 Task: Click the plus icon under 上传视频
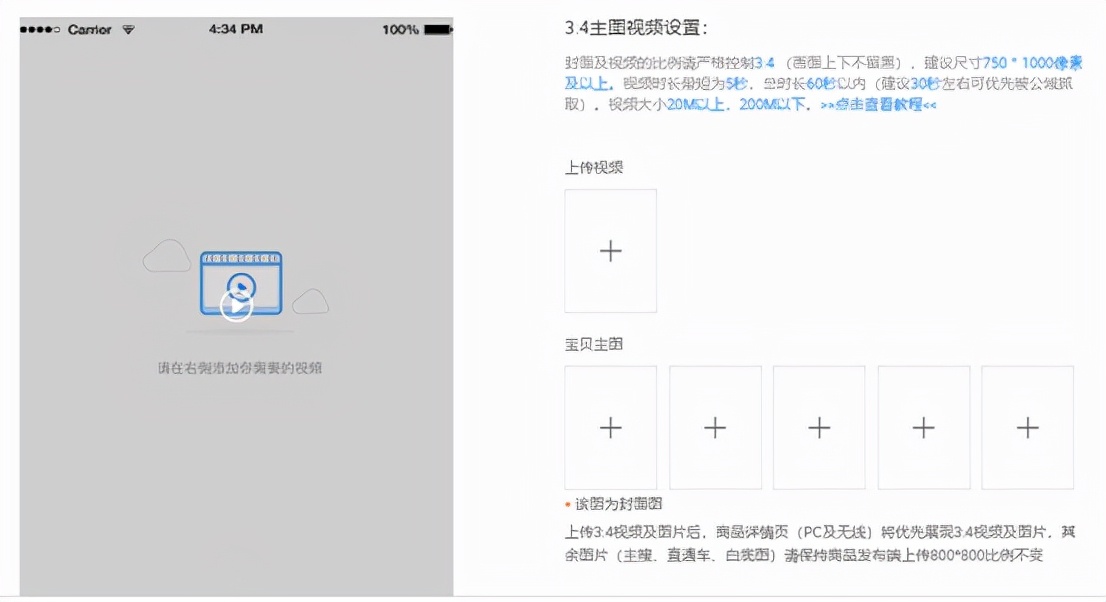[610, 252]
